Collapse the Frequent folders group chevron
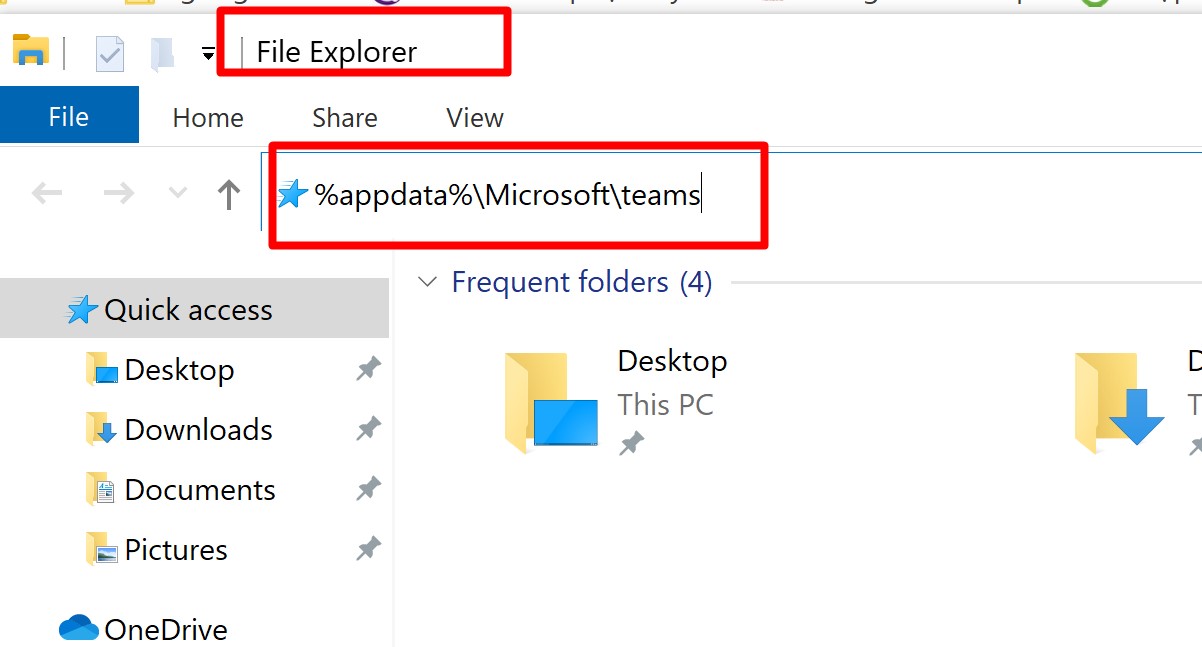 pyautogui.click(x=428, y=282)
